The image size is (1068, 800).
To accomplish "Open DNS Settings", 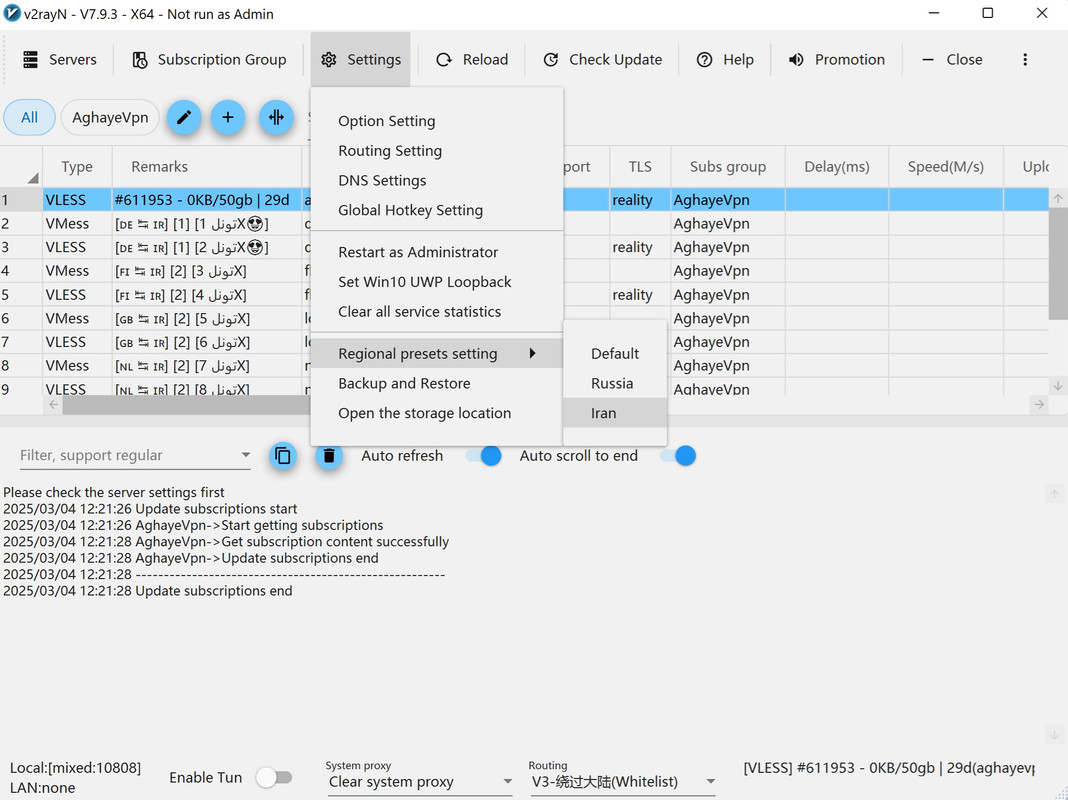I will (437, 180).
